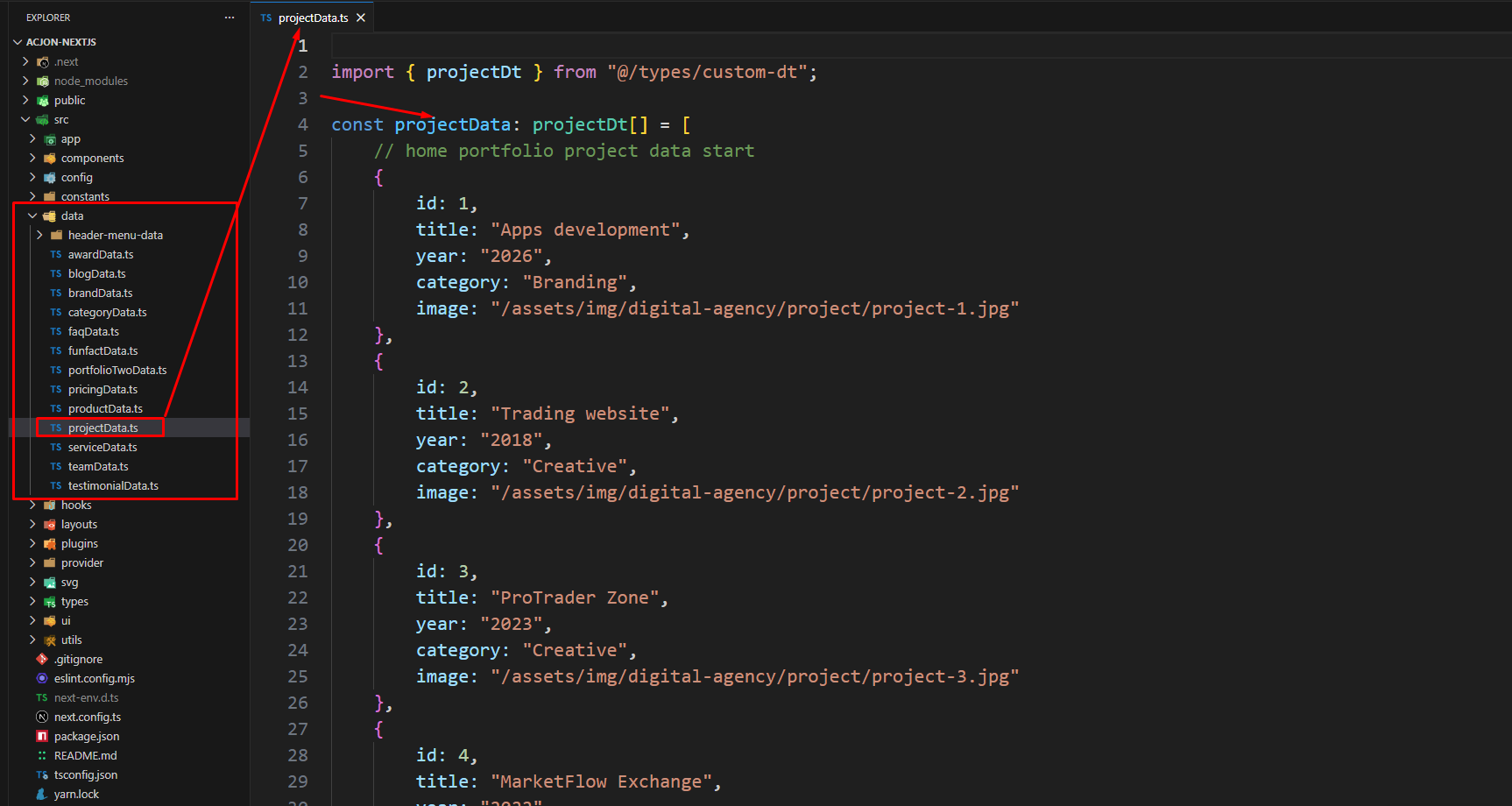Click line number 14 in the gutter
This screenshot has width=1512, height=806.
(298, 387)
